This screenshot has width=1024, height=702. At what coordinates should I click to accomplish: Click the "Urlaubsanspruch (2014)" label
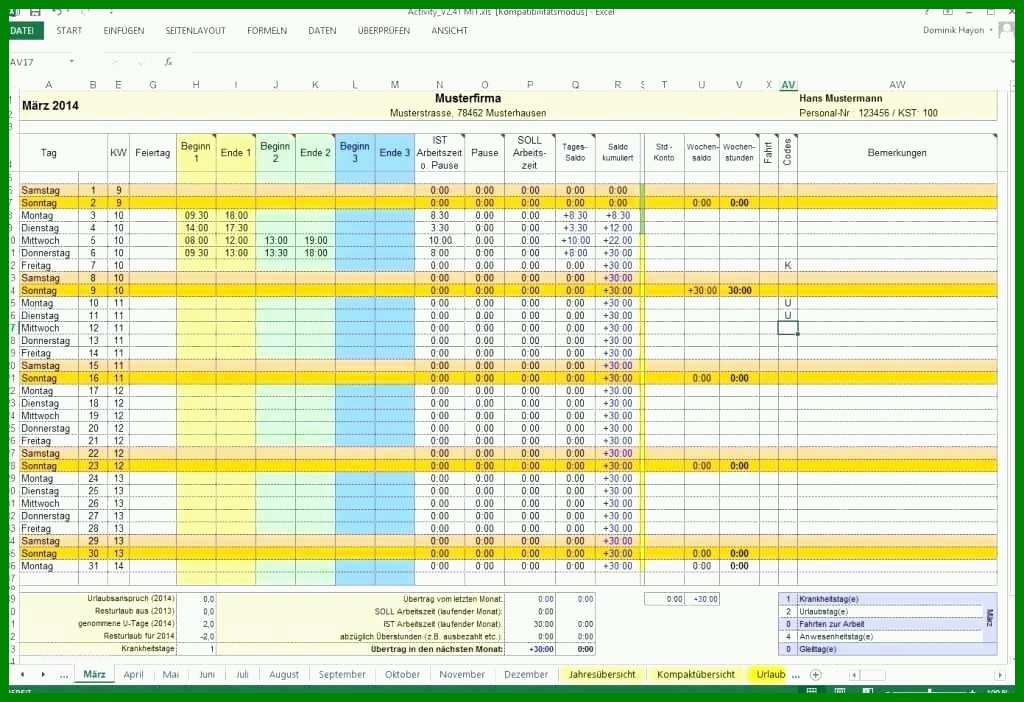[131, 599]
